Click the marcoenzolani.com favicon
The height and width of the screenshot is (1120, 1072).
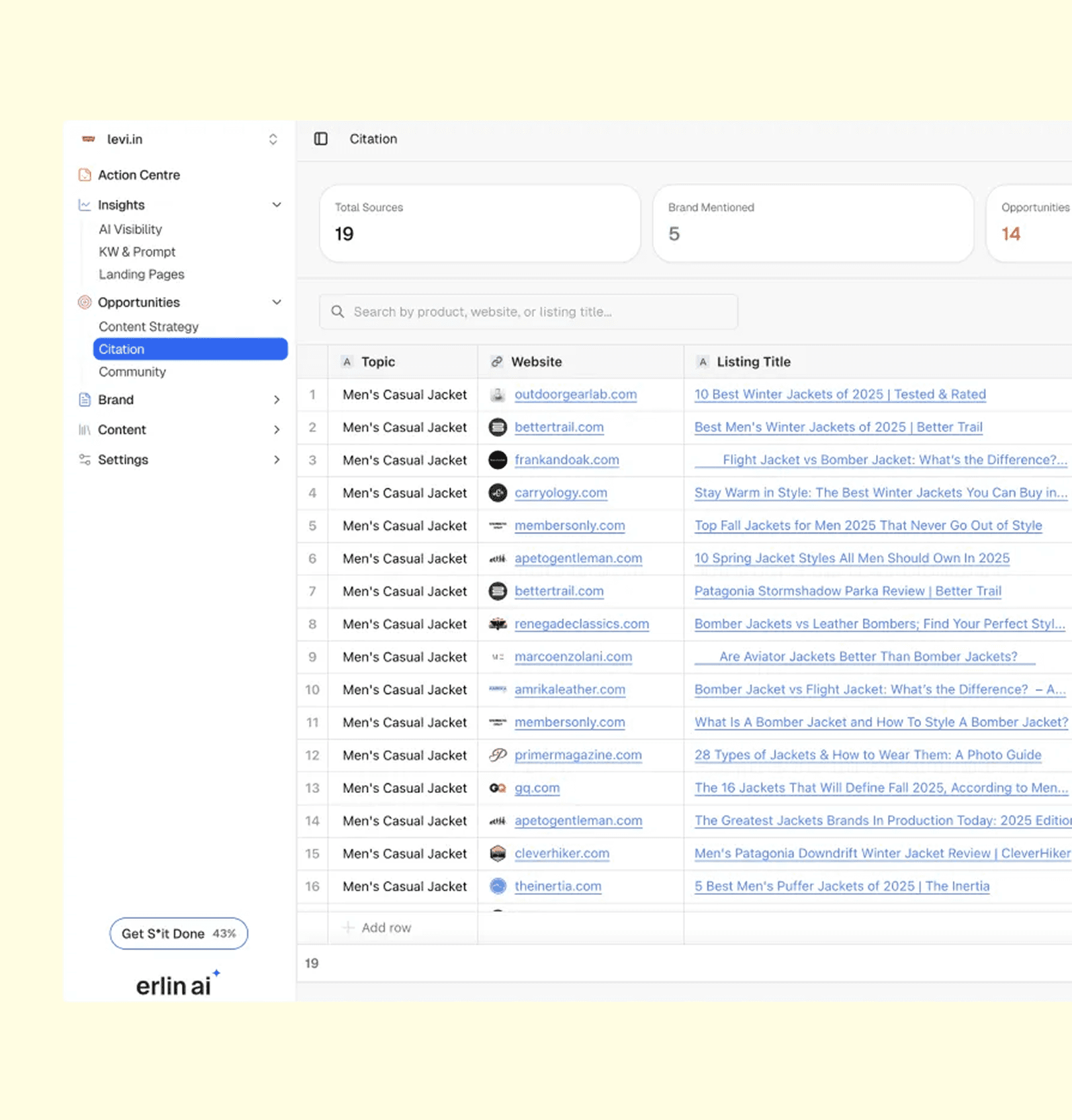pyautogui.click(x=498, y=657)
